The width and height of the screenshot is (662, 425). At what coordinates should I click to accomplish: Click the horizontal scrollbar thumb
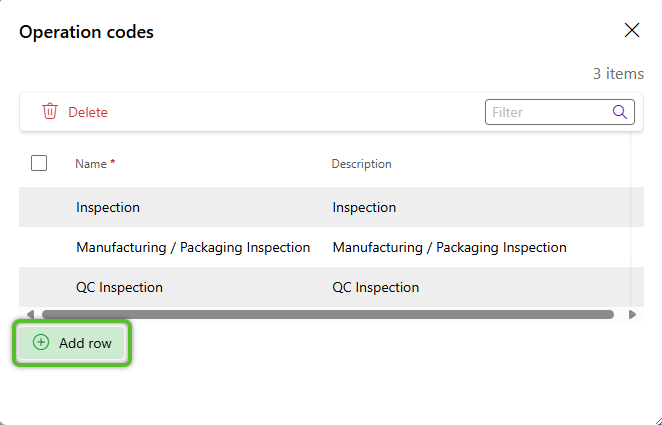tap(328, 314)
